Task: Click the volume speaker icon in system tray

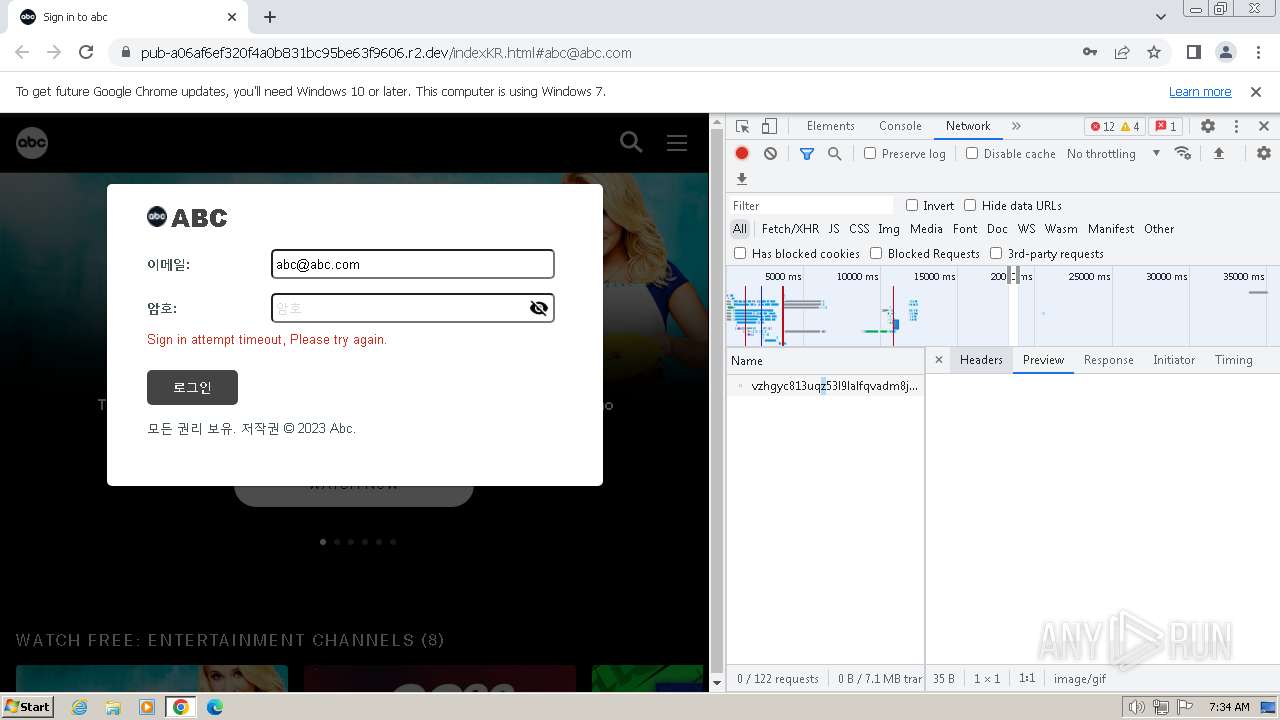Action: tap(1136, 707)
